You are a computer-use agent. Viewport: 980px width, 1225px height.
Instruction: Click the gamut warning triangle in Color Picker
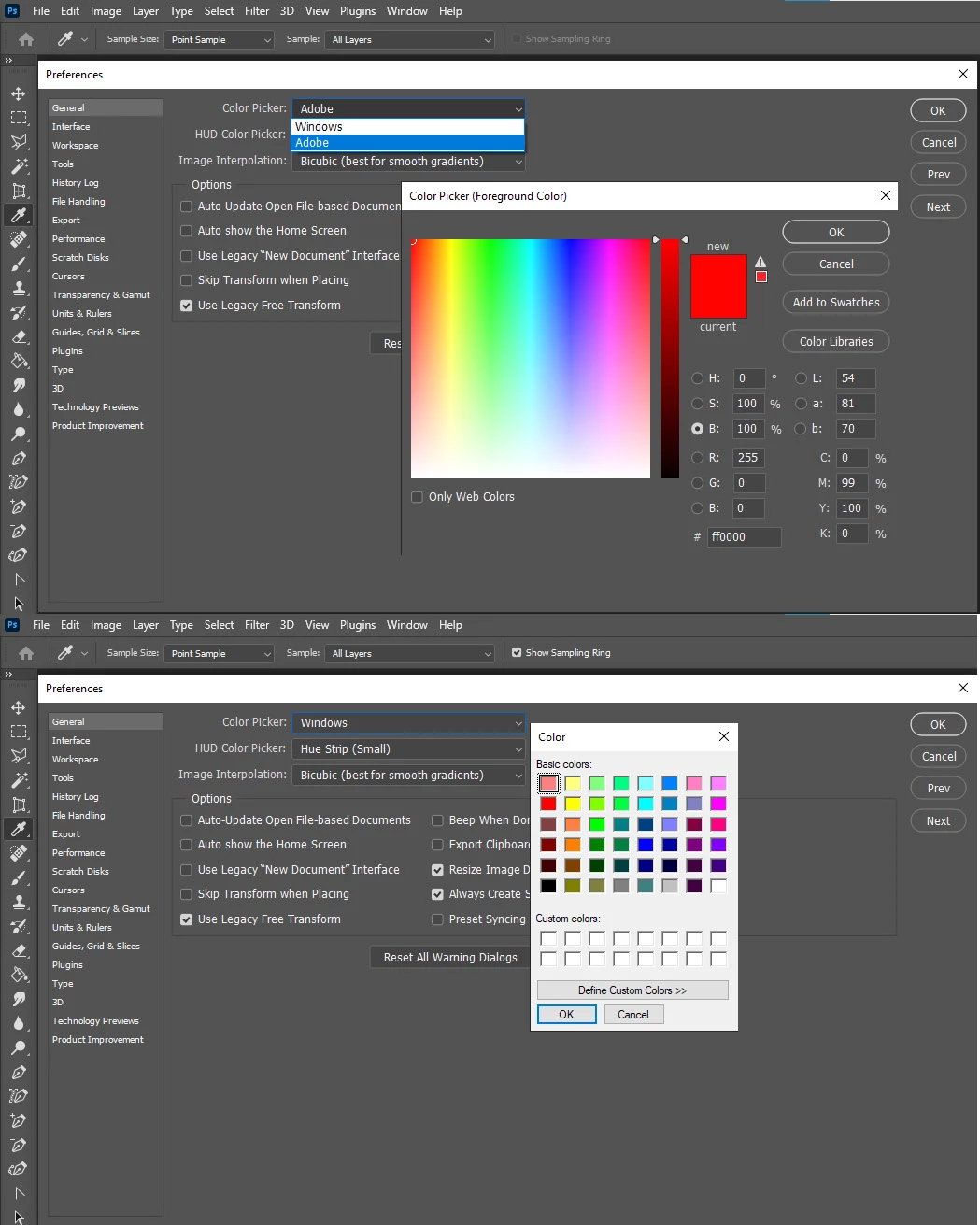760,263
